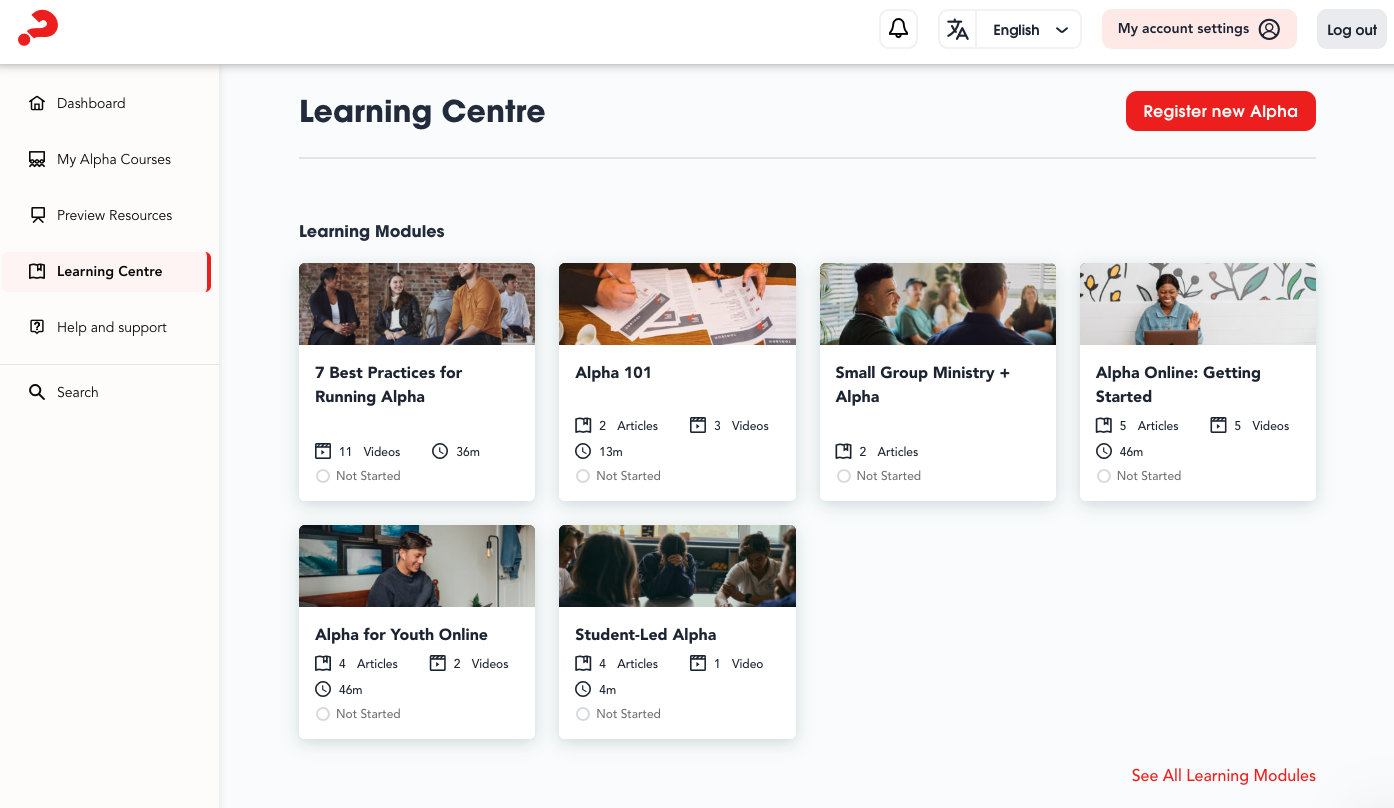Select Not Started indicator for Student-Led Alpha
Image resolution: width=1394 pixels, height=808 pixels.
pyautogui.click(x=583, y=714)
